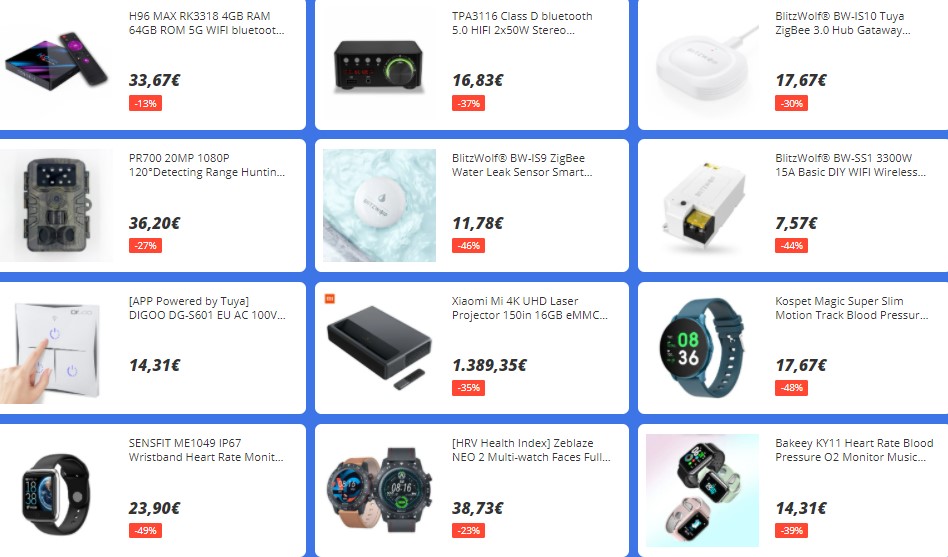Screen dimensions: 948x557
Task: Click the Bakeey KY11 smartwatches thumbnail
Action: (x=703, y=490)
